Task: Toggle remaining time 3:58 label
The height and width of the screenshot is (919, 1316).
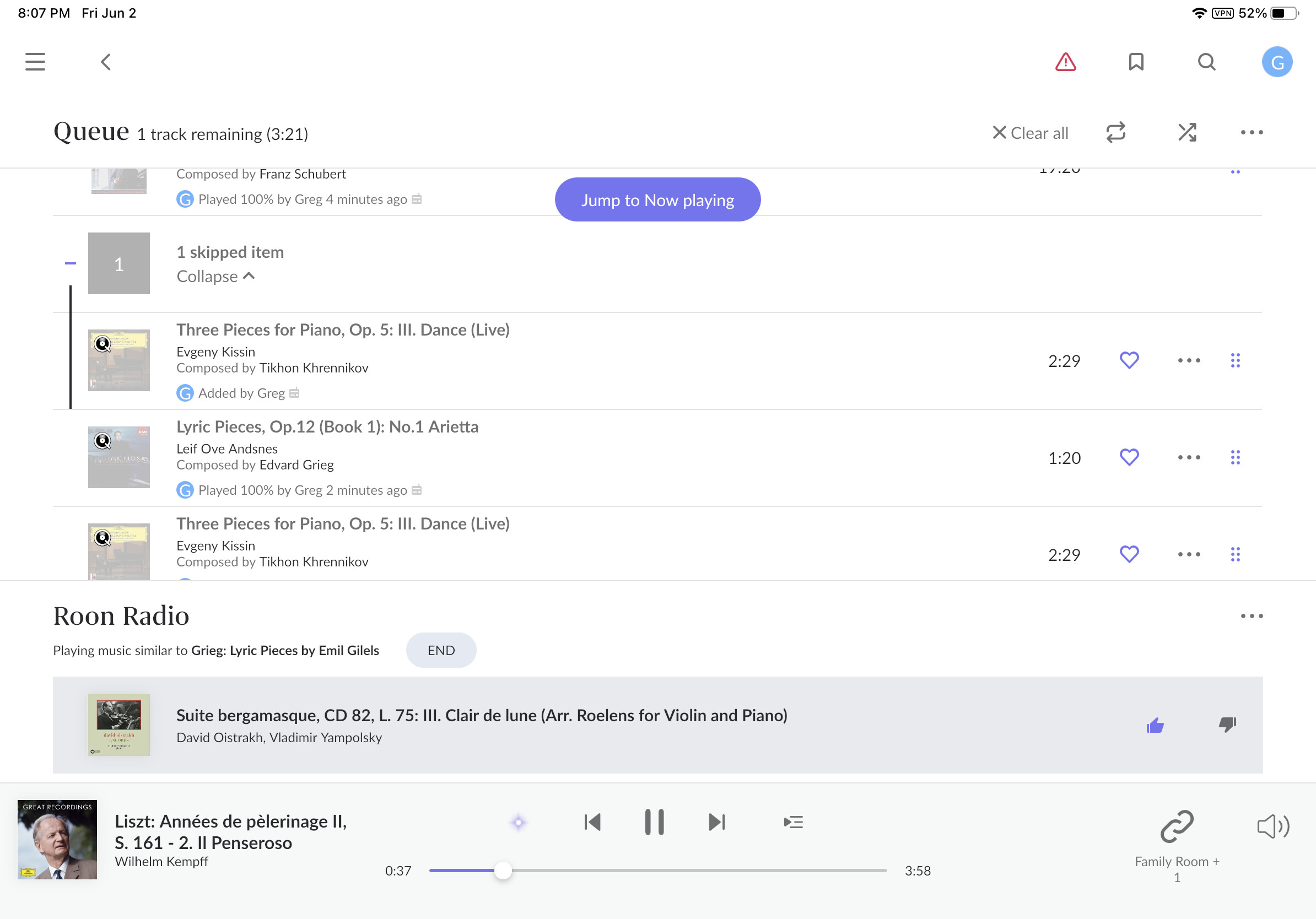Action: [x=918, y=871]
